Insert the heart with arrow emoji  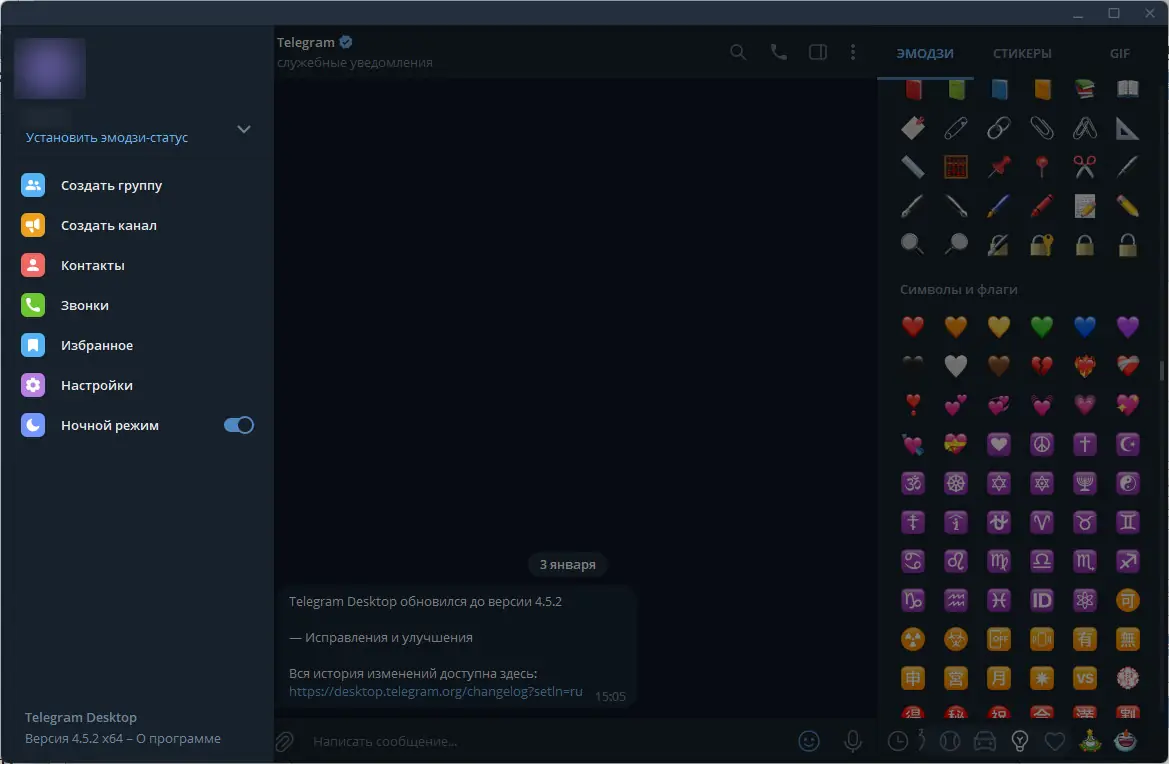tap(913, 444)
